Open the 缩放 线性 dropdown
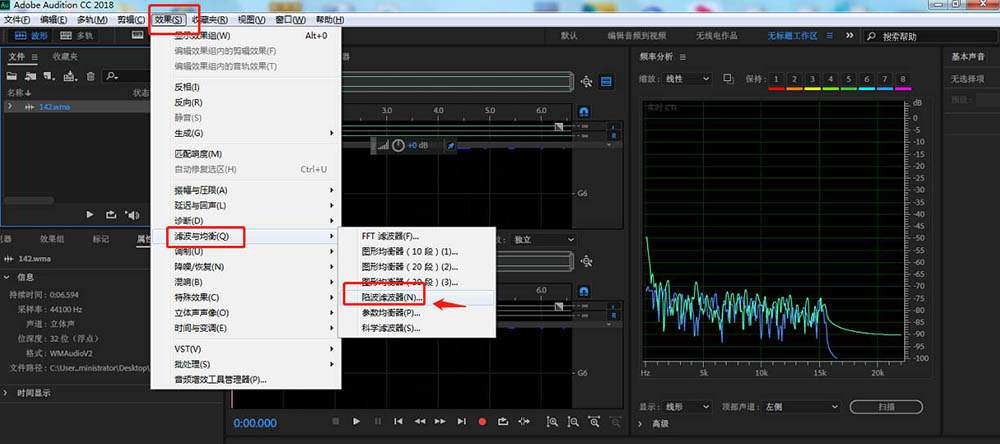 click(x=688, y=78)
